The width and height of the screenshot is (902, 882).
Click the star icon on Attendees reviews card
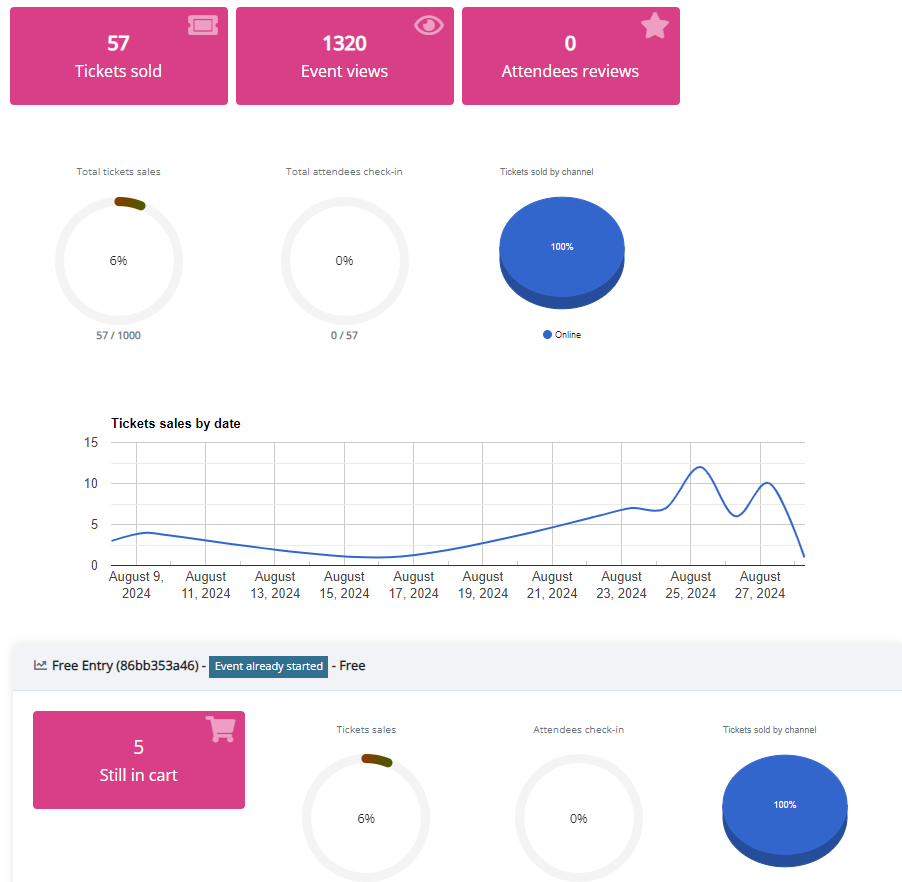coord(654,26)
